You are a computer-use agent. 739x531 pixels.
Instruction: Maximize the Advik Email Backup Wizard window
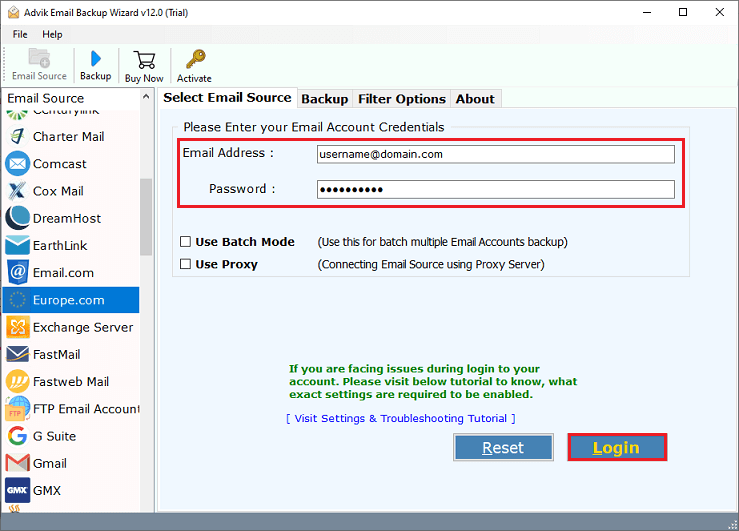[x=683, y=12]
